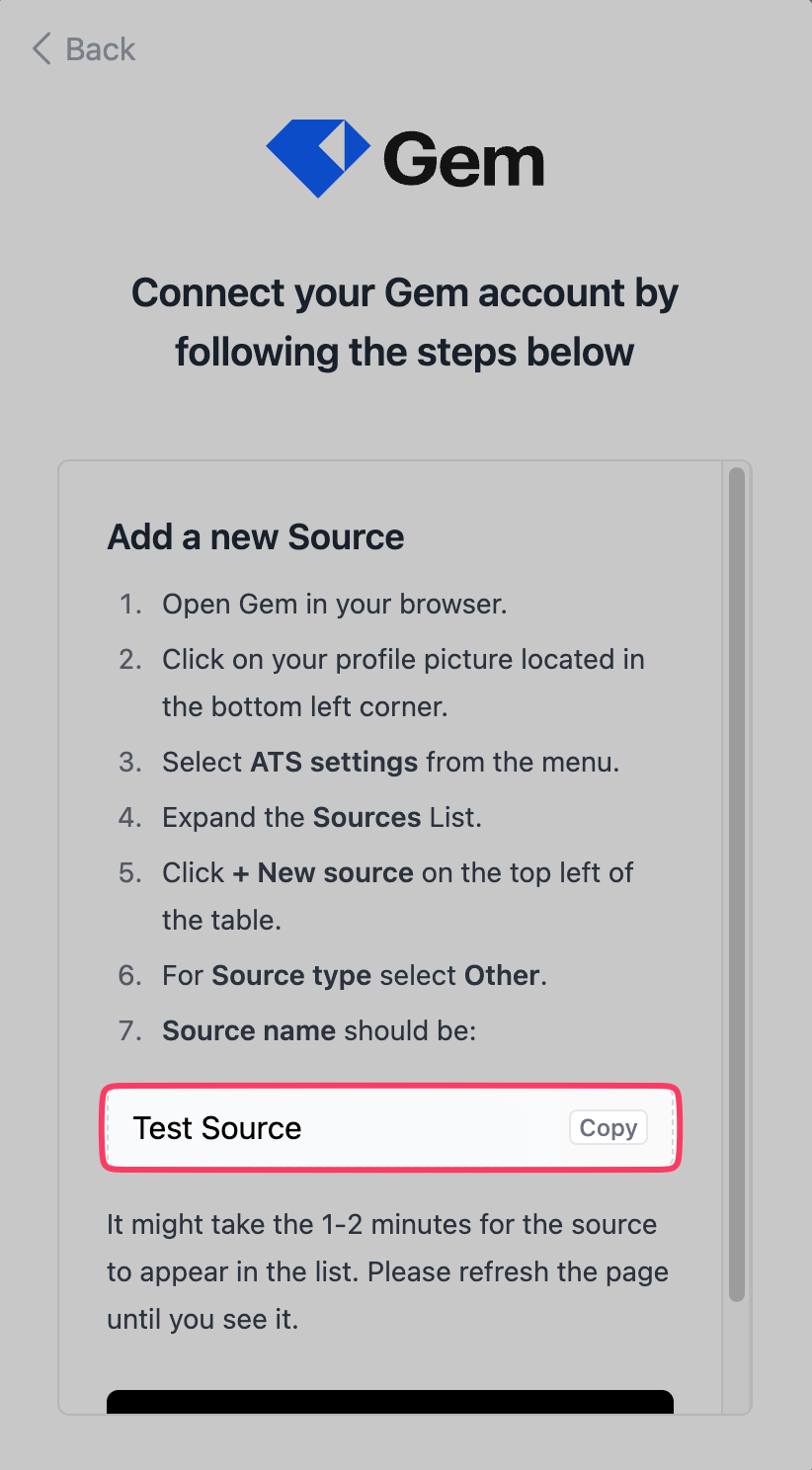Click the scrollbar track below the thumb
Image resolution: width=812 pixels, height=1470 pixels.
(x=736, y=1358)
